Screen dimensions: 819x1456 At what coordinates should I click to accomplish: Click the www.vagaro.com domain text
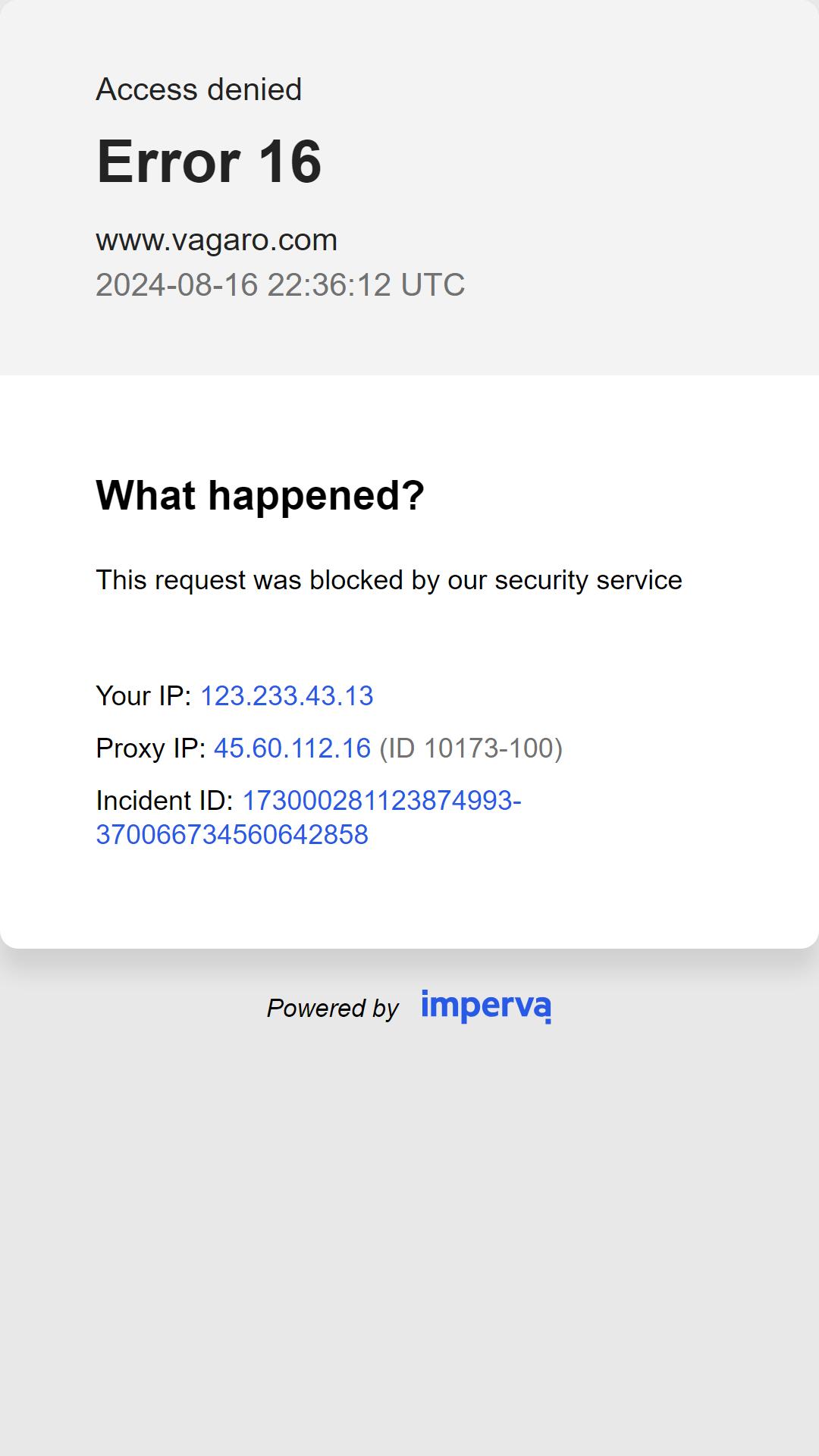pos(216,240)
